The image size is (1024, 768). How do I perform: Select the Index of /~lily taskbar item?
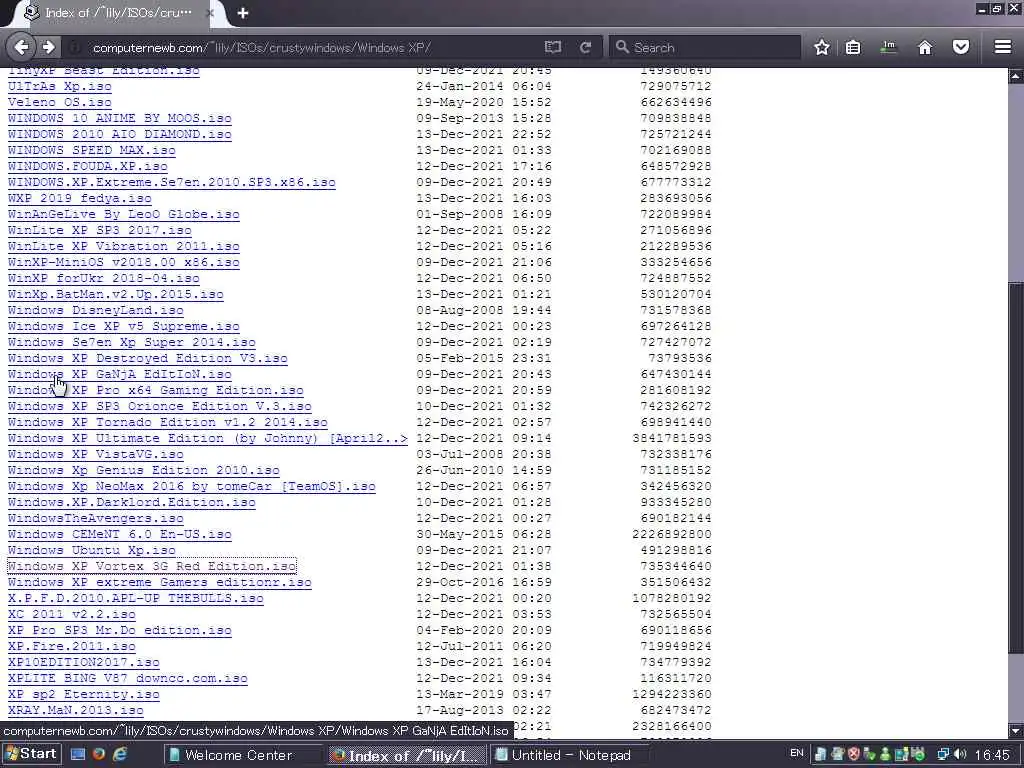[408, 756]
